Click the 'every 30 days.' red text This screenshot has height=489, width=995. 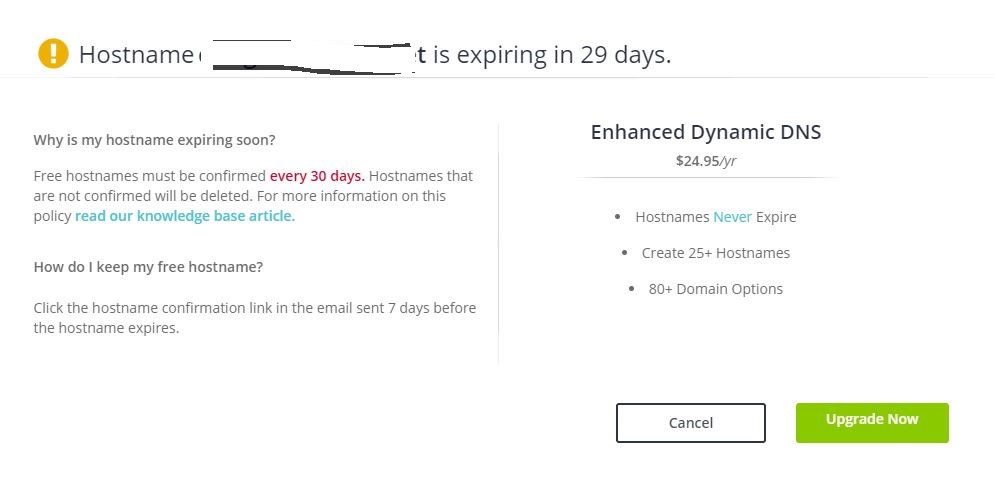pyautogui.click(x=317, y=176)
